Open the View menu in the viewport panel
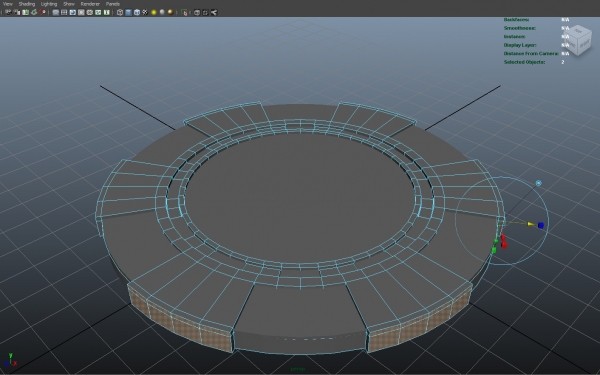This screenshot has height=375, width=600. click(x=7, y=4)
